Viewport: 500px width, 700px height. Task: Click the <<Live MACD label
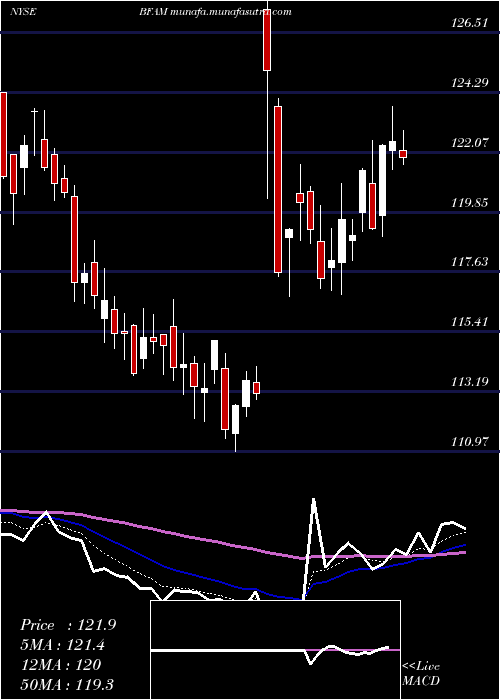(x=421, y=673)
